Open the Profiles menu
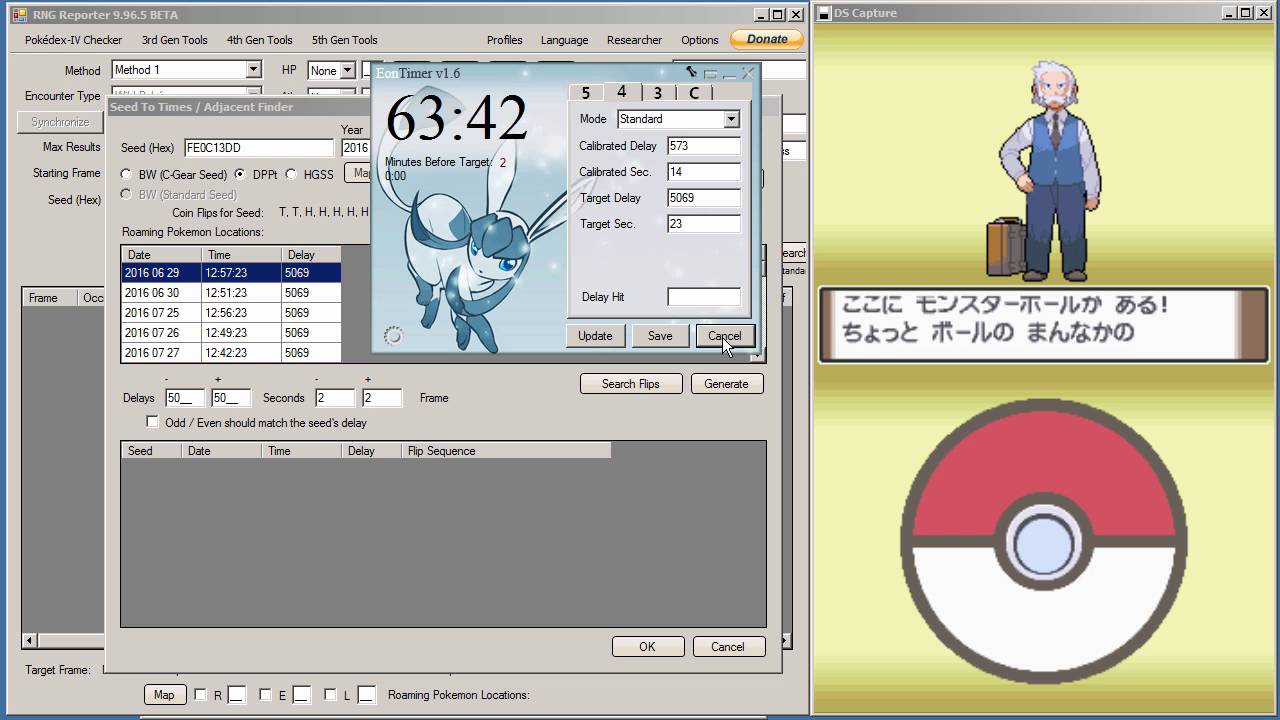Screen dimensions: 1280x720 point(505,40)
